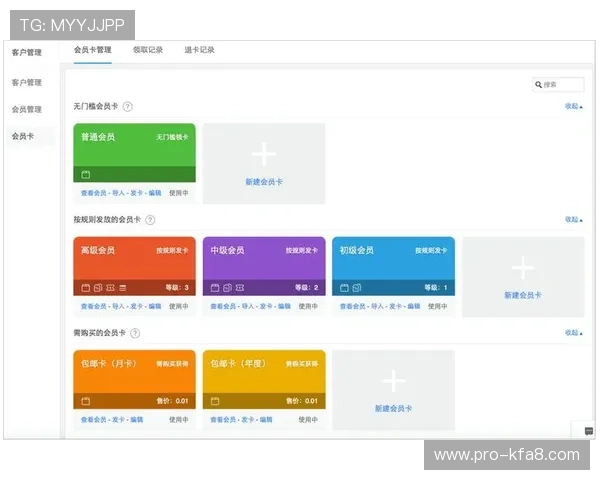Viewport: 600px width, 480px height.
Task: Click plus icon in 按规则发放 section
Action: (x=523, y=268)
